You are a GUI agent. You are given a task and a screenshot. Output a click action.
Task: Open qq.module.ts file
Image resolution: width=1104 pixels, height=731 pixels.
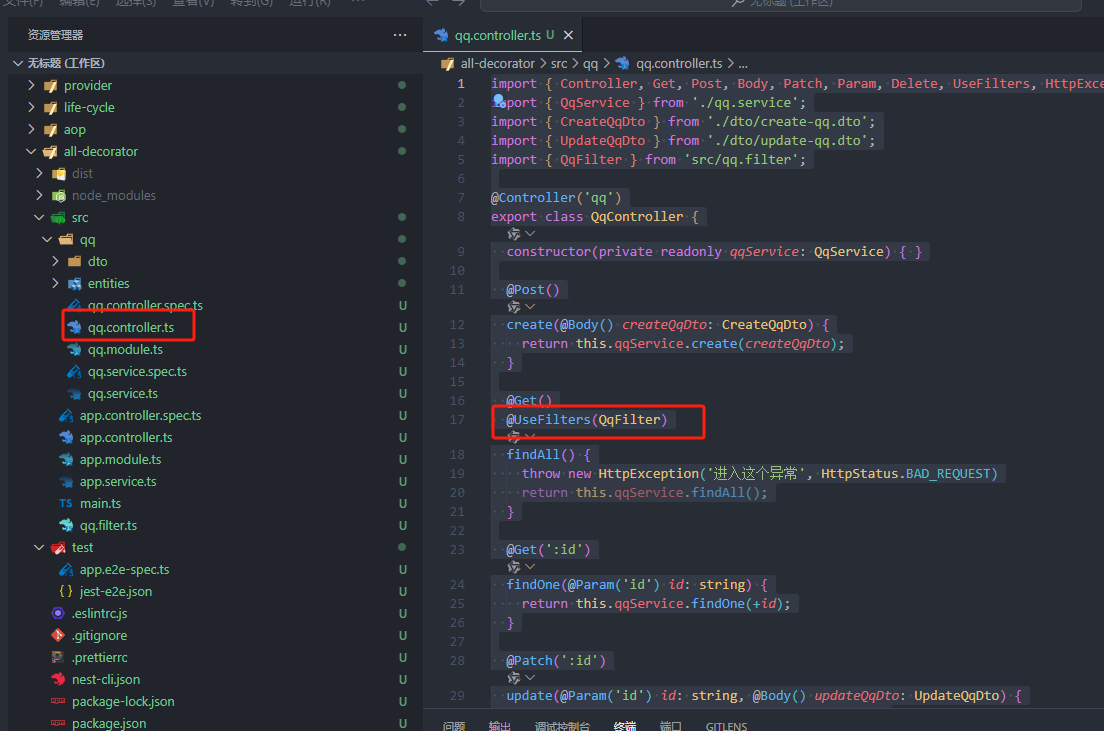[125, 349]
